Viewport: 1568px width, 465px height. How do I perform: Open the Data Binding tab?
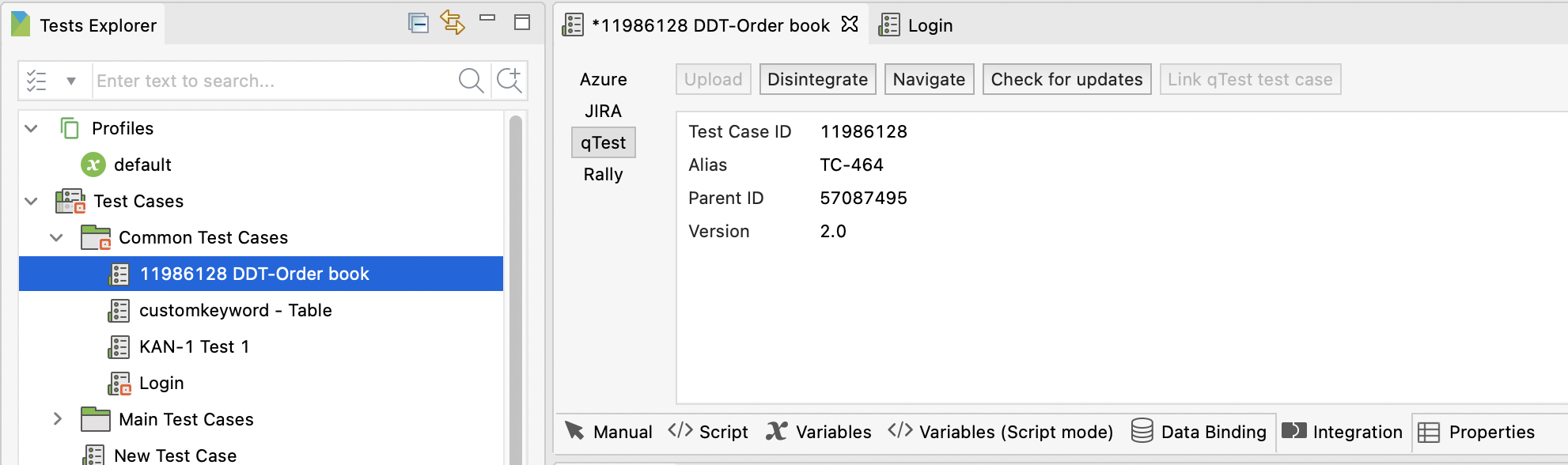click(1199, 432)
